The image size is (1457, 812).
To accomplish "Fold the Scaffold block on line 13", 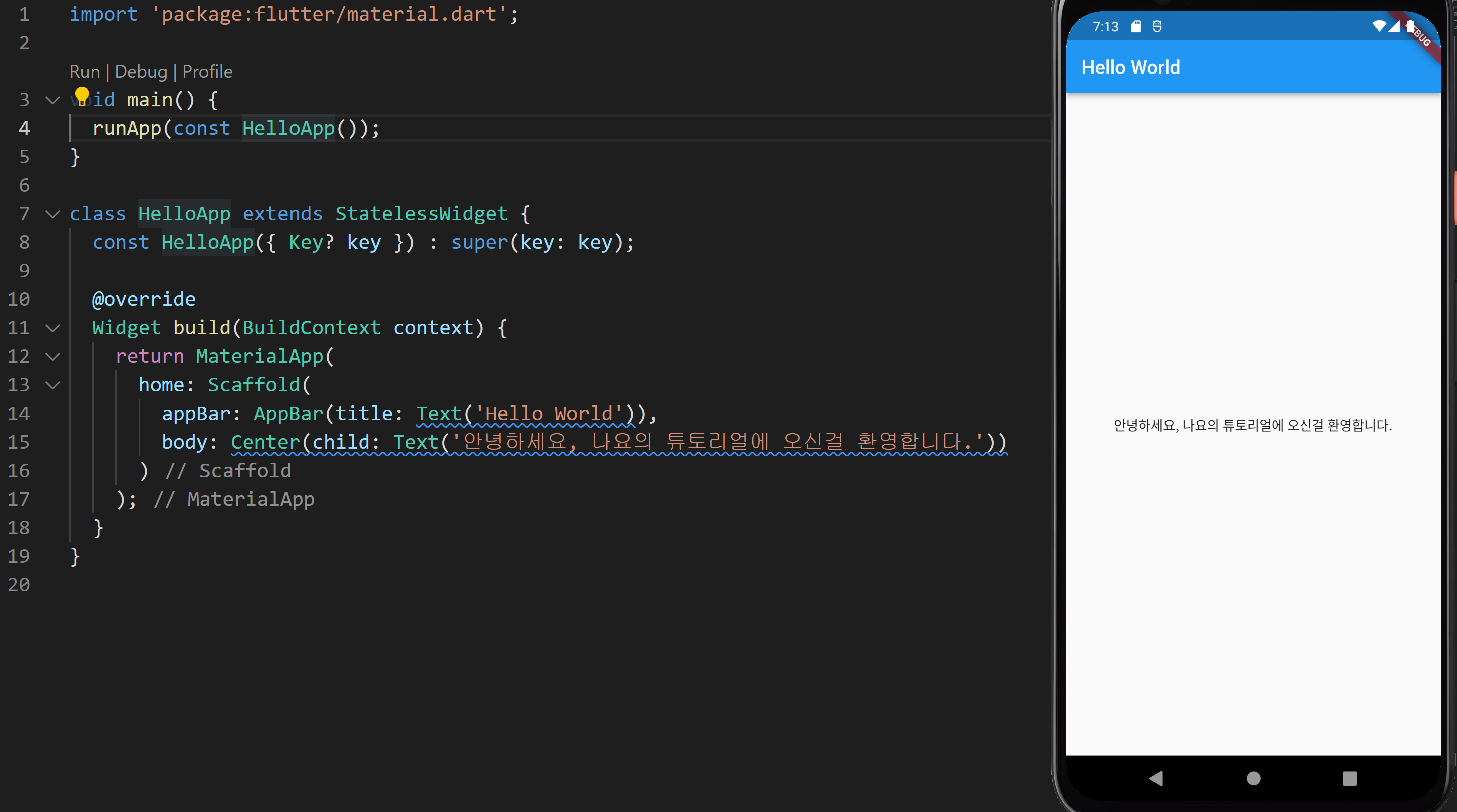I will [53, 385].
